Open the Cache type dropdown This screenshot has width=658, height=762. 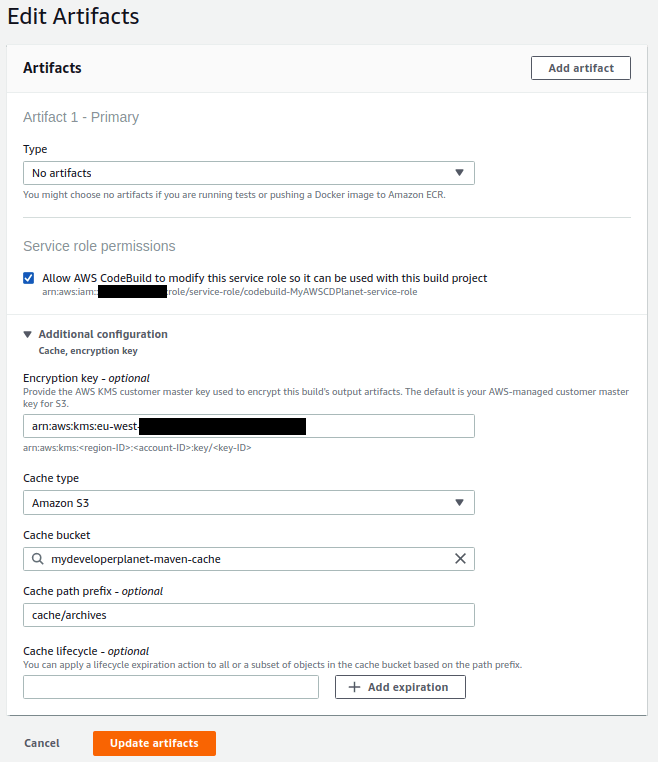(248, 502)
